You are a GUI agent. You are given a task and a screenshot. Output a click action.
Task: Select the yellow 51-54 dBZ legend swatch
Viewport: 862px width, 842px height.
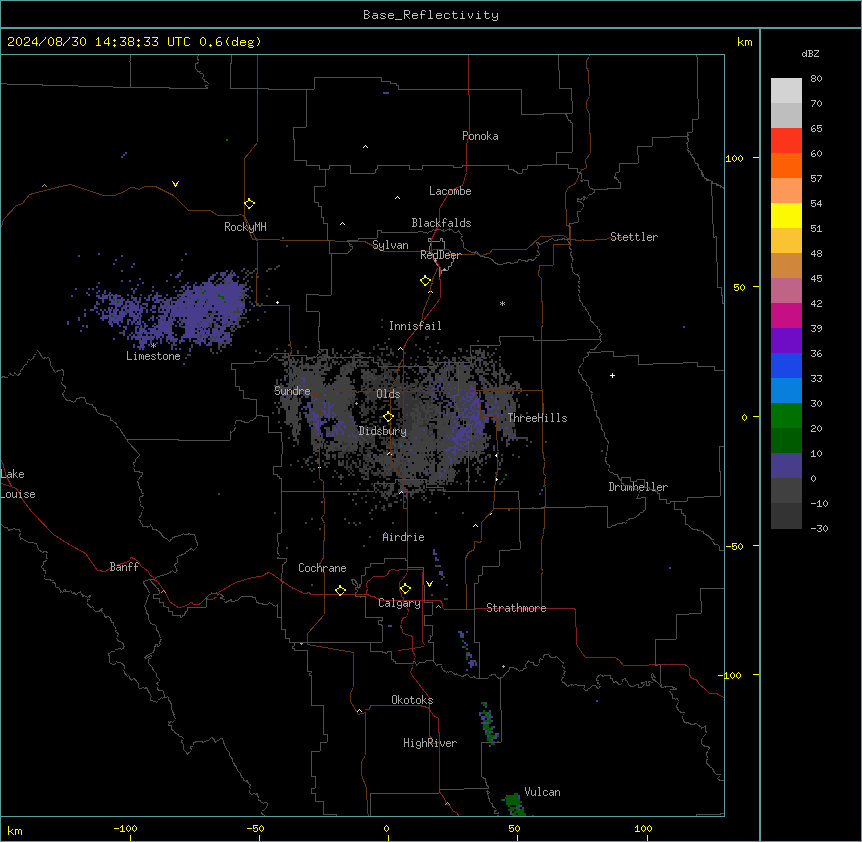pos(786,215)
